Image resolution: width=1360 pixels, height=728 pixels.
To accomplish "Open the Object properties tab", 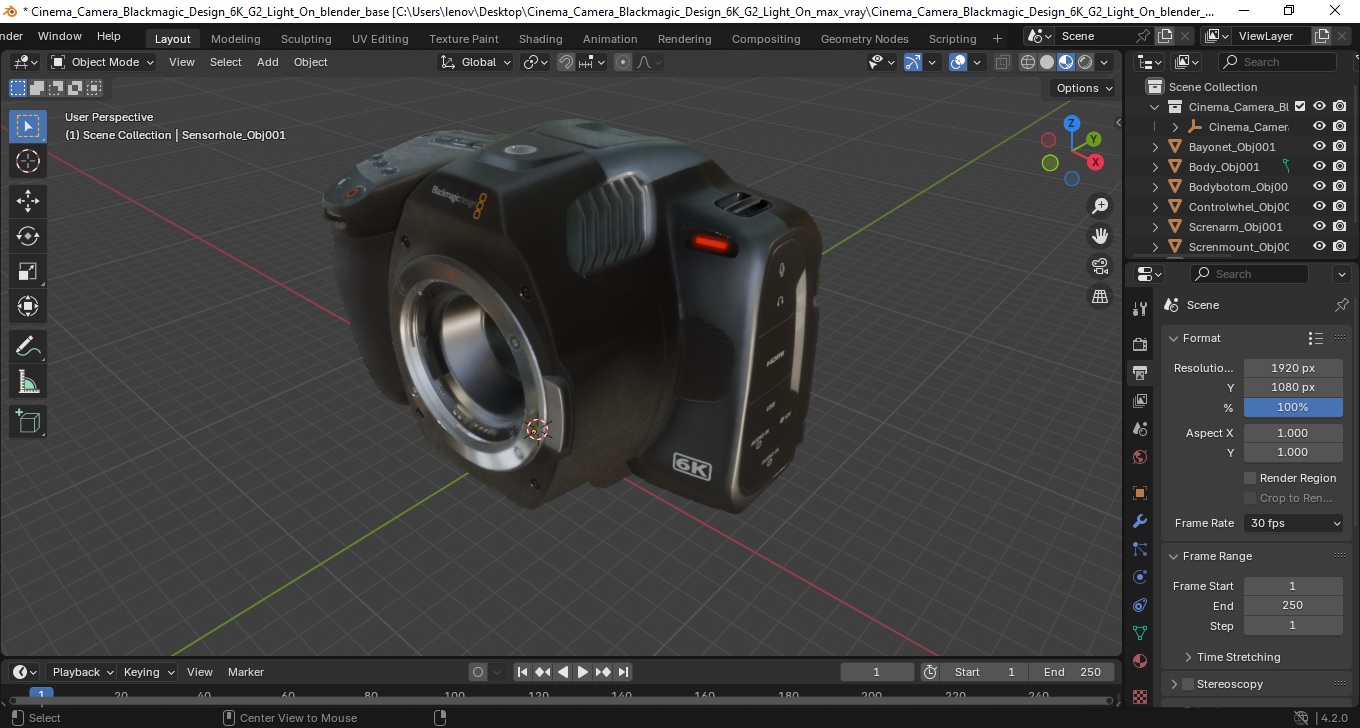I will point(1139,493).
